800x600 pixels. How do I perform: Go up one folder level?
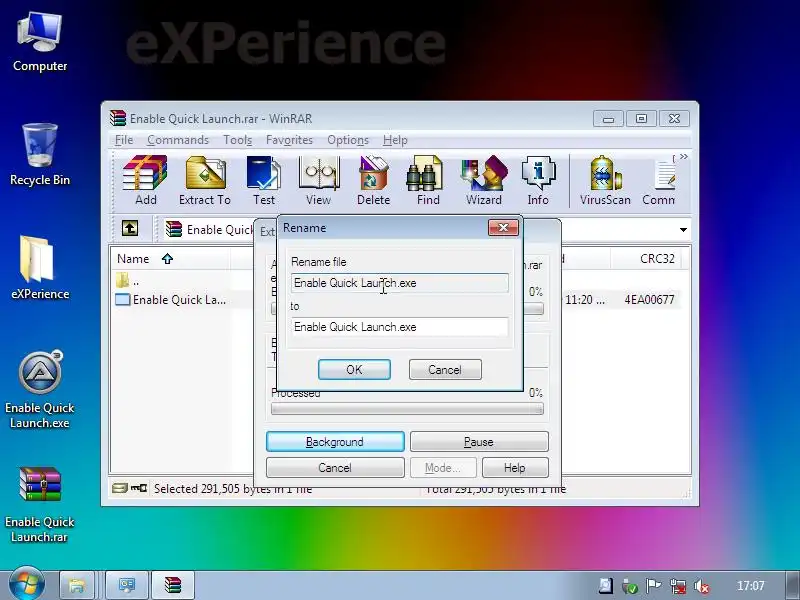pyautogui.click(x=130, y=228)
